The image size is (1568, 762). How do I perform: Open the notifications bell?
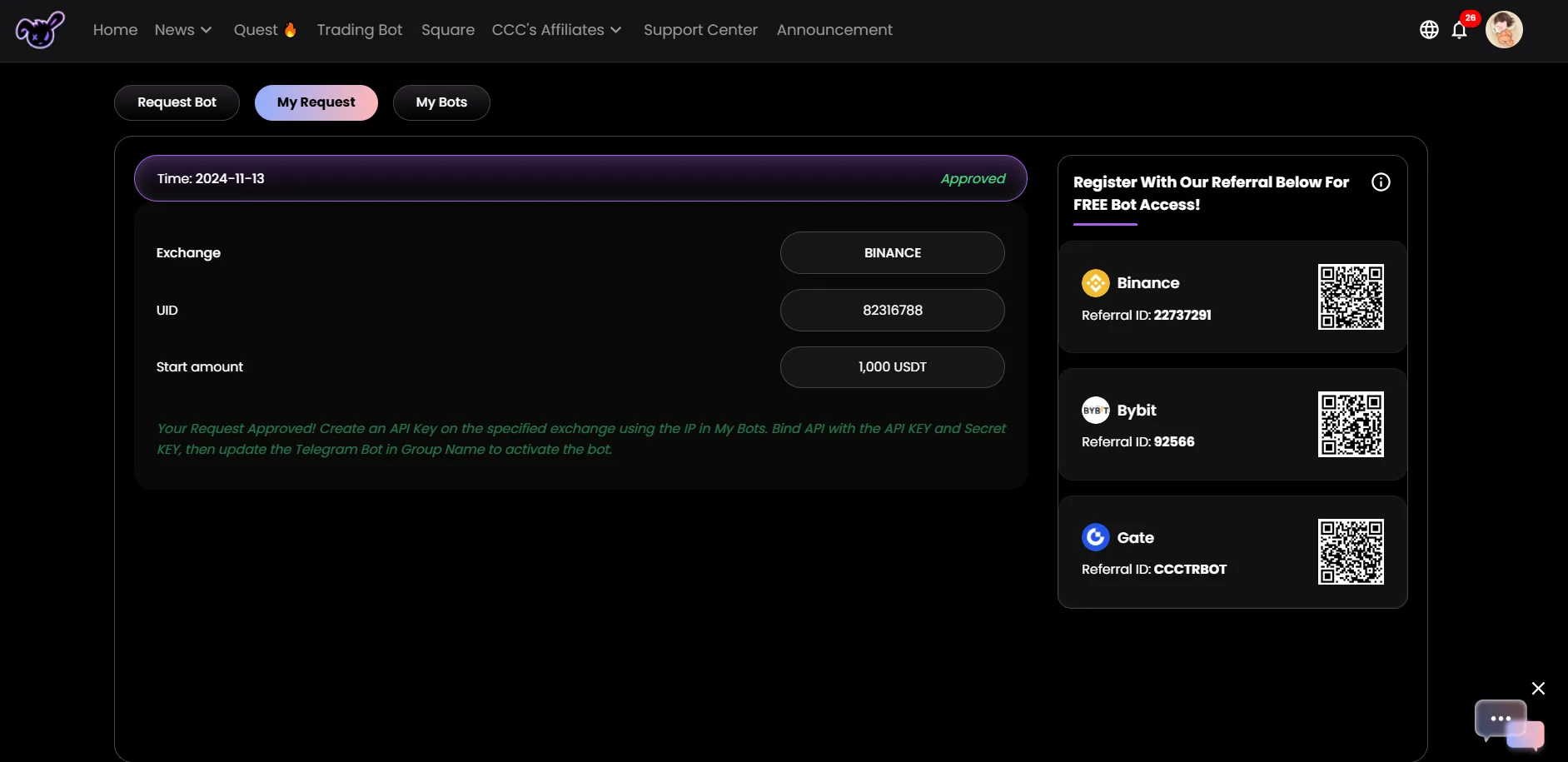coord(1459,31)
